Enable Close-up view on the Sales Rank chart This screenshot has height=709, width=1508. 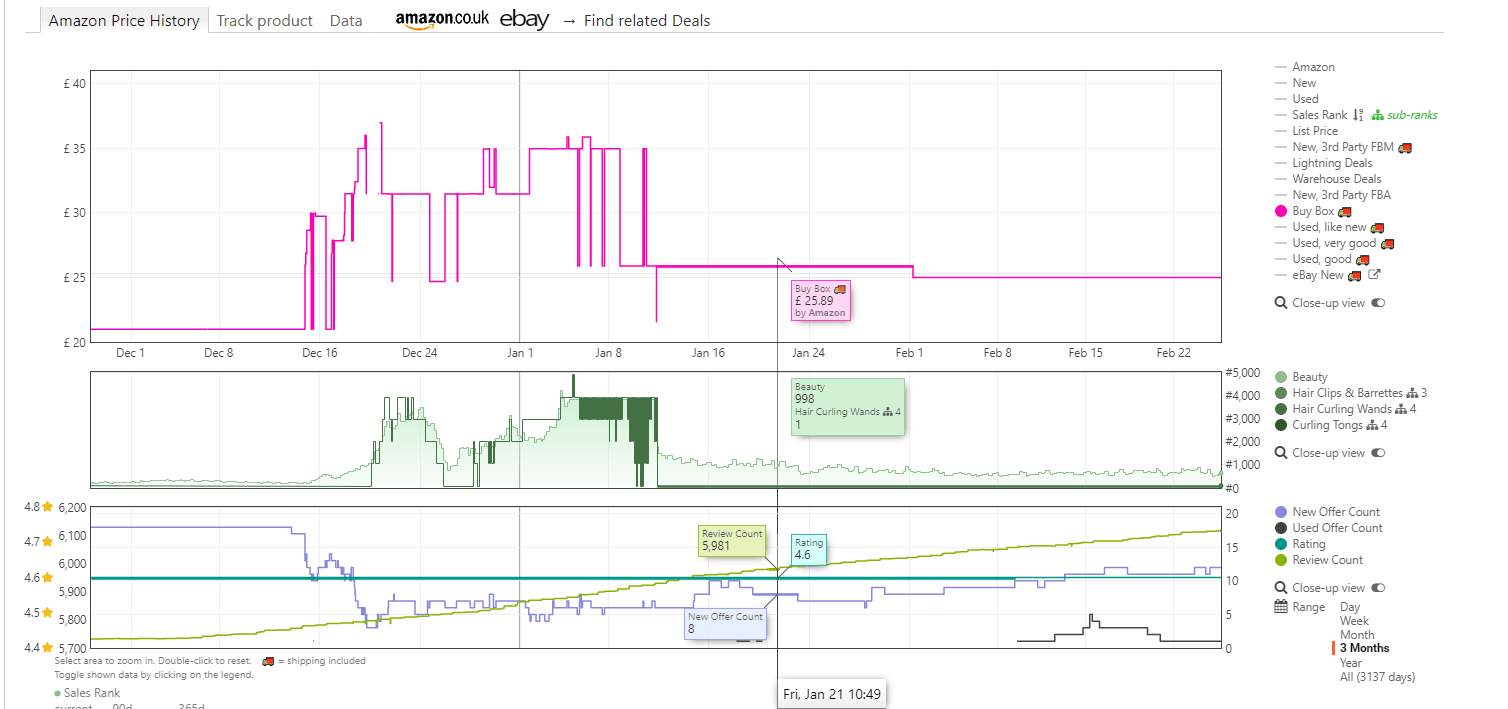tap(1379, 452)
